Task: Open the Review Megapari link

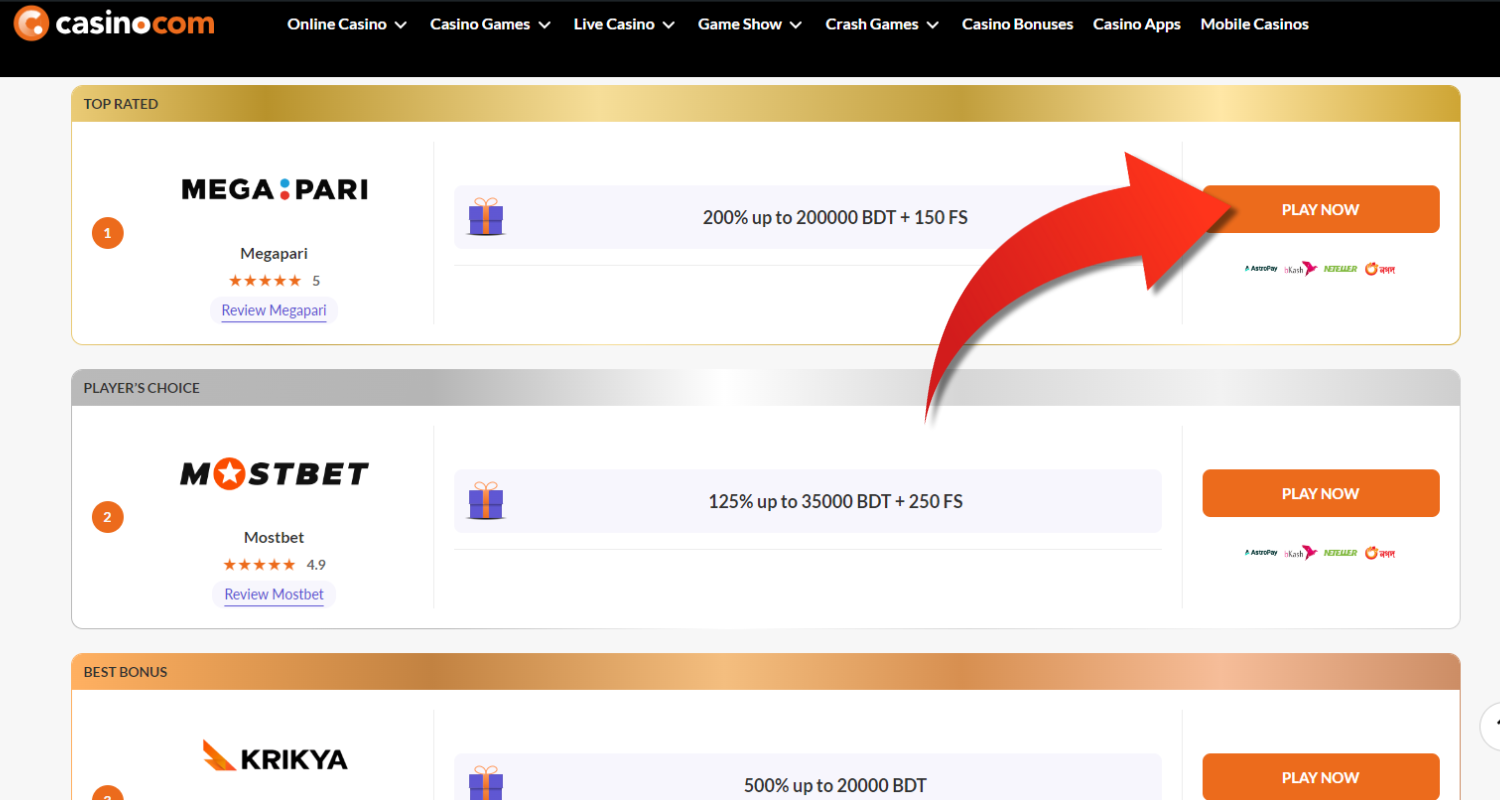Action: pos(274,310)
